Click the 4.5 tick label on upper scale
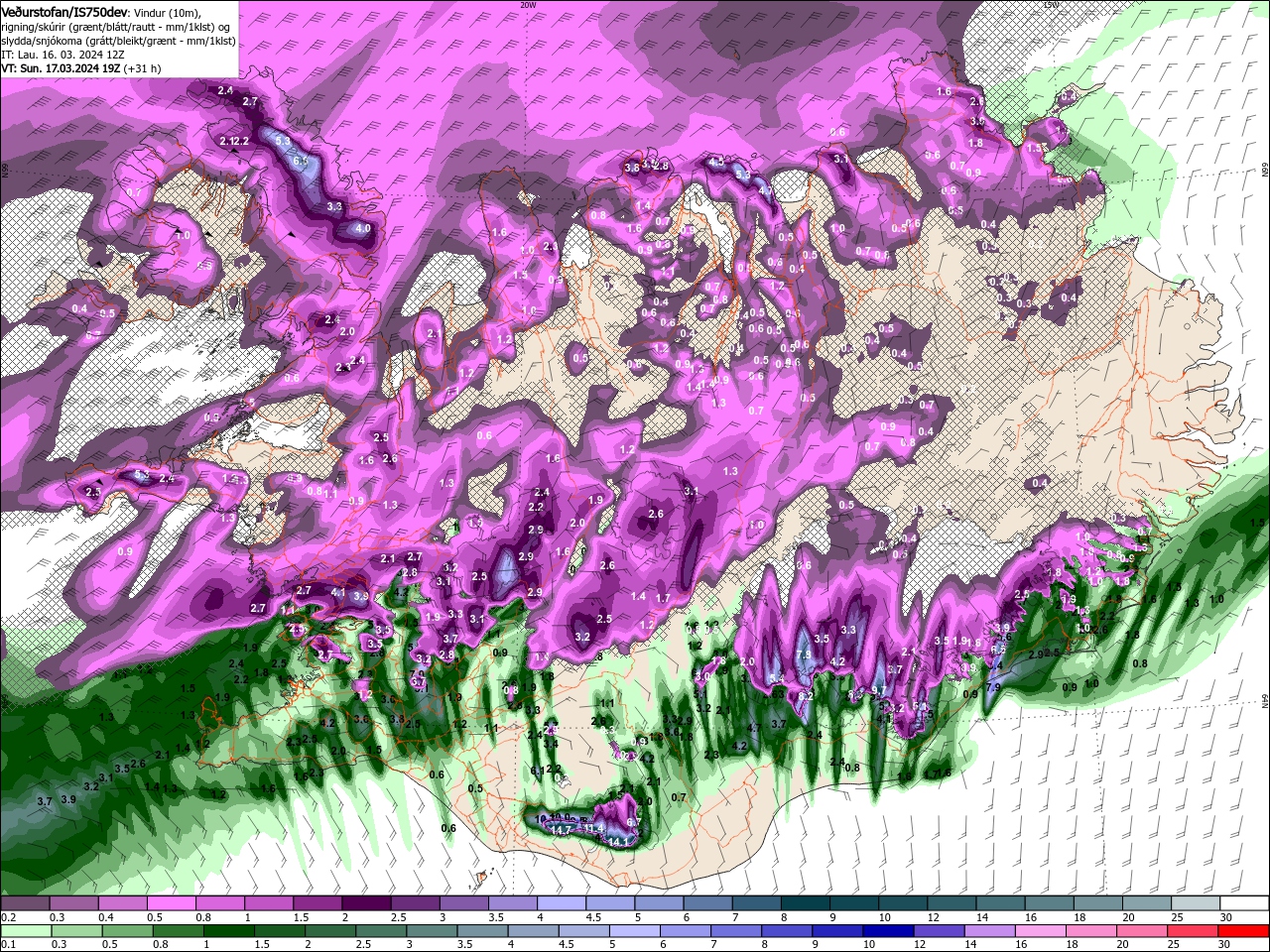1270x952 pixels. [593, 917]
